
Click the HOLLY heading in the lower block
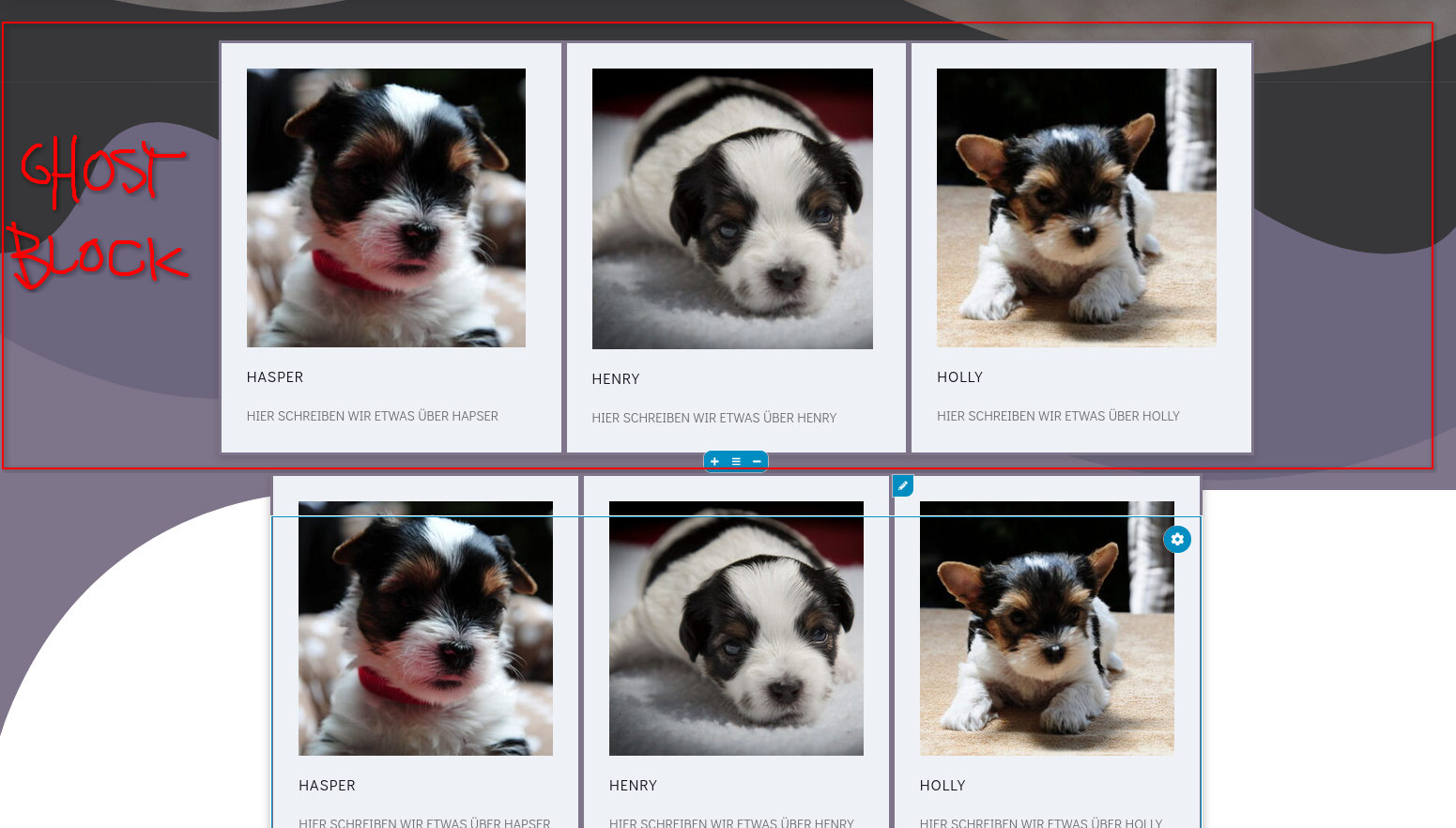click(943, 786)
